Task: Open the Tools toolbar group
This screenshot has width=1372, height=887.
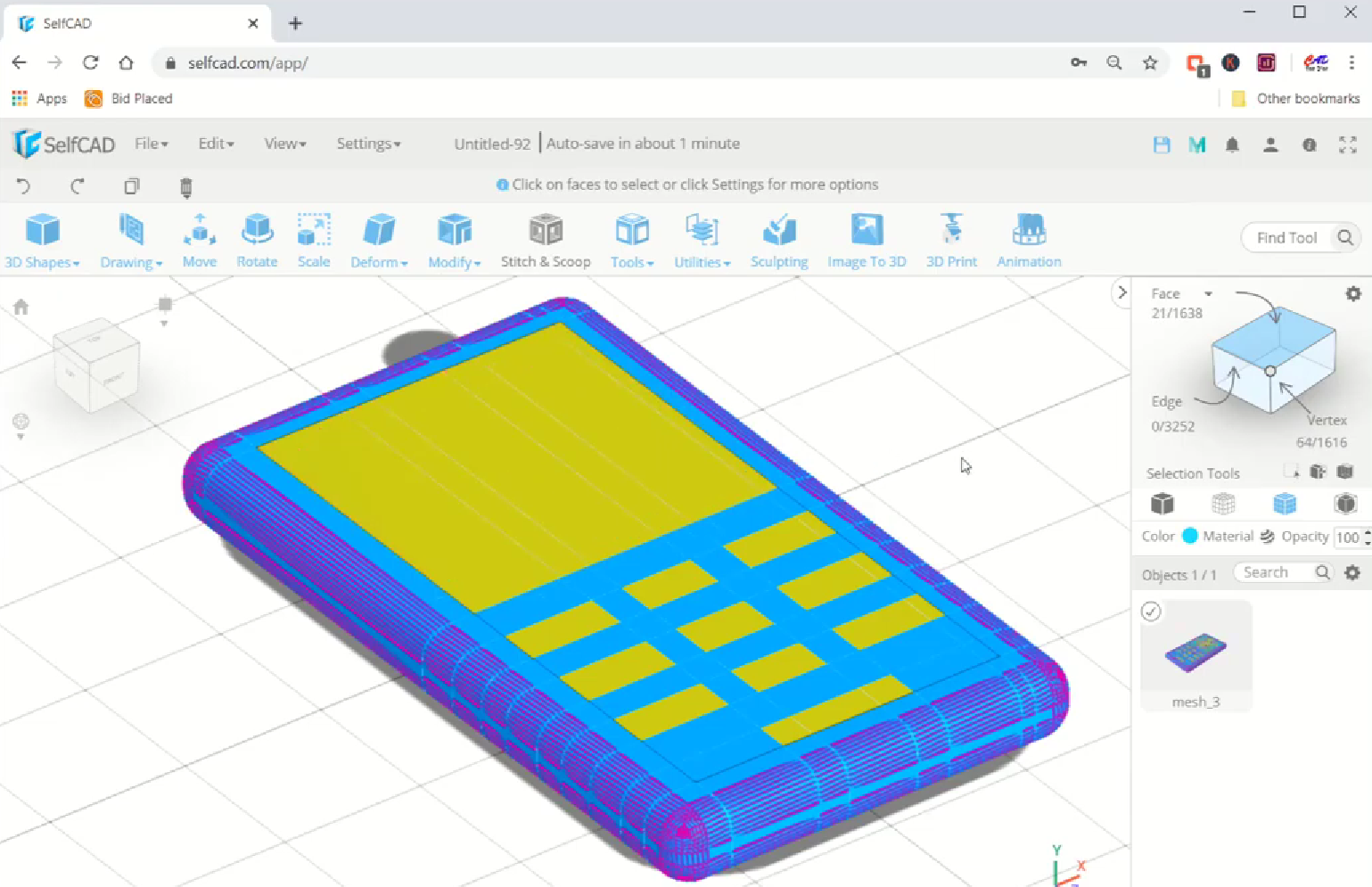Action: (x=632, y=242)
